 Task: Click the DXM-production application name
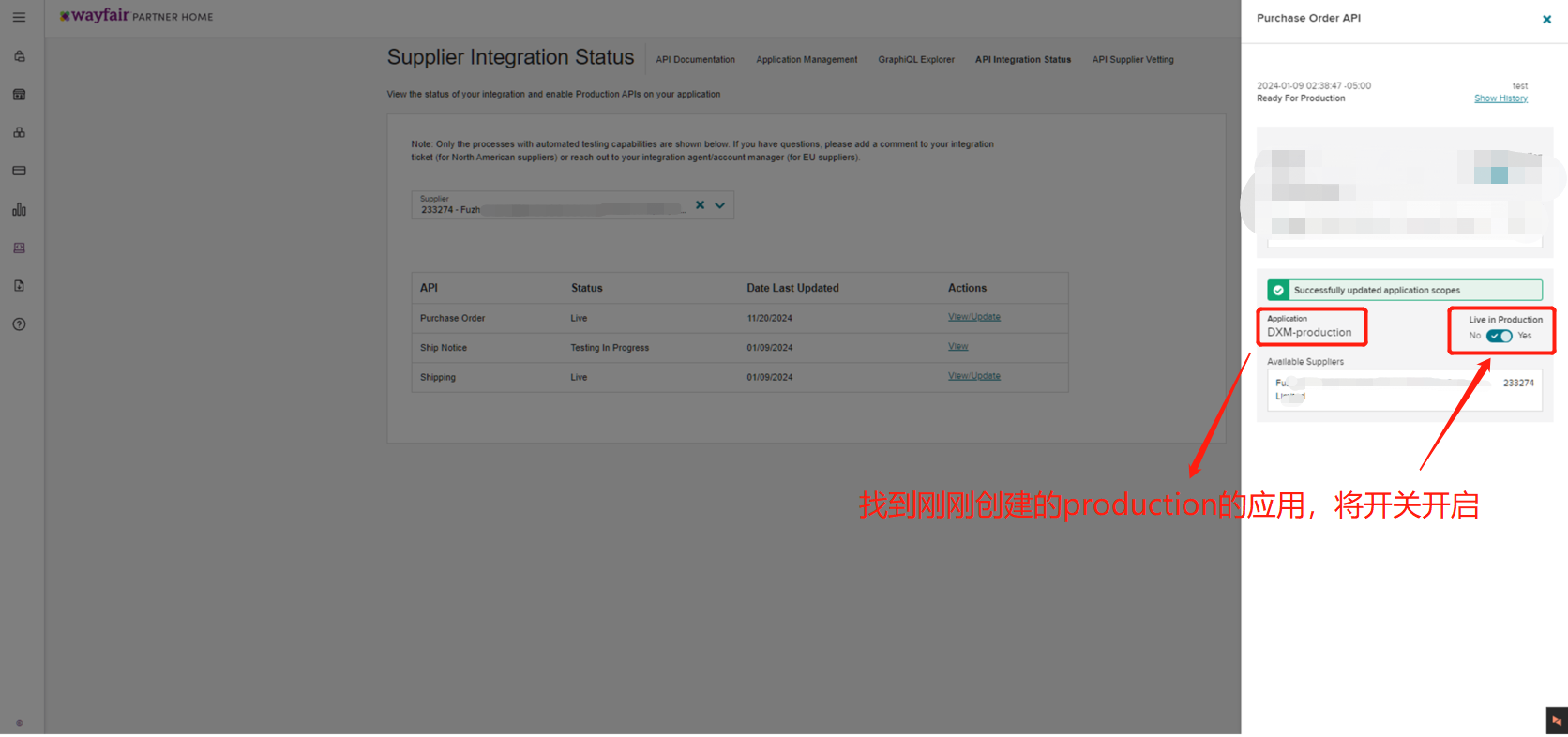1309,332
